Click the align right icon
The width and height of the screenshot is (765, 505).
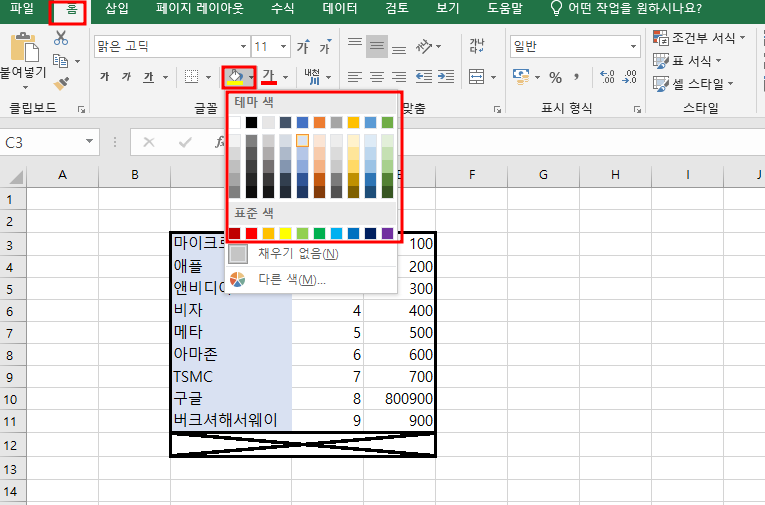[399, 77]
